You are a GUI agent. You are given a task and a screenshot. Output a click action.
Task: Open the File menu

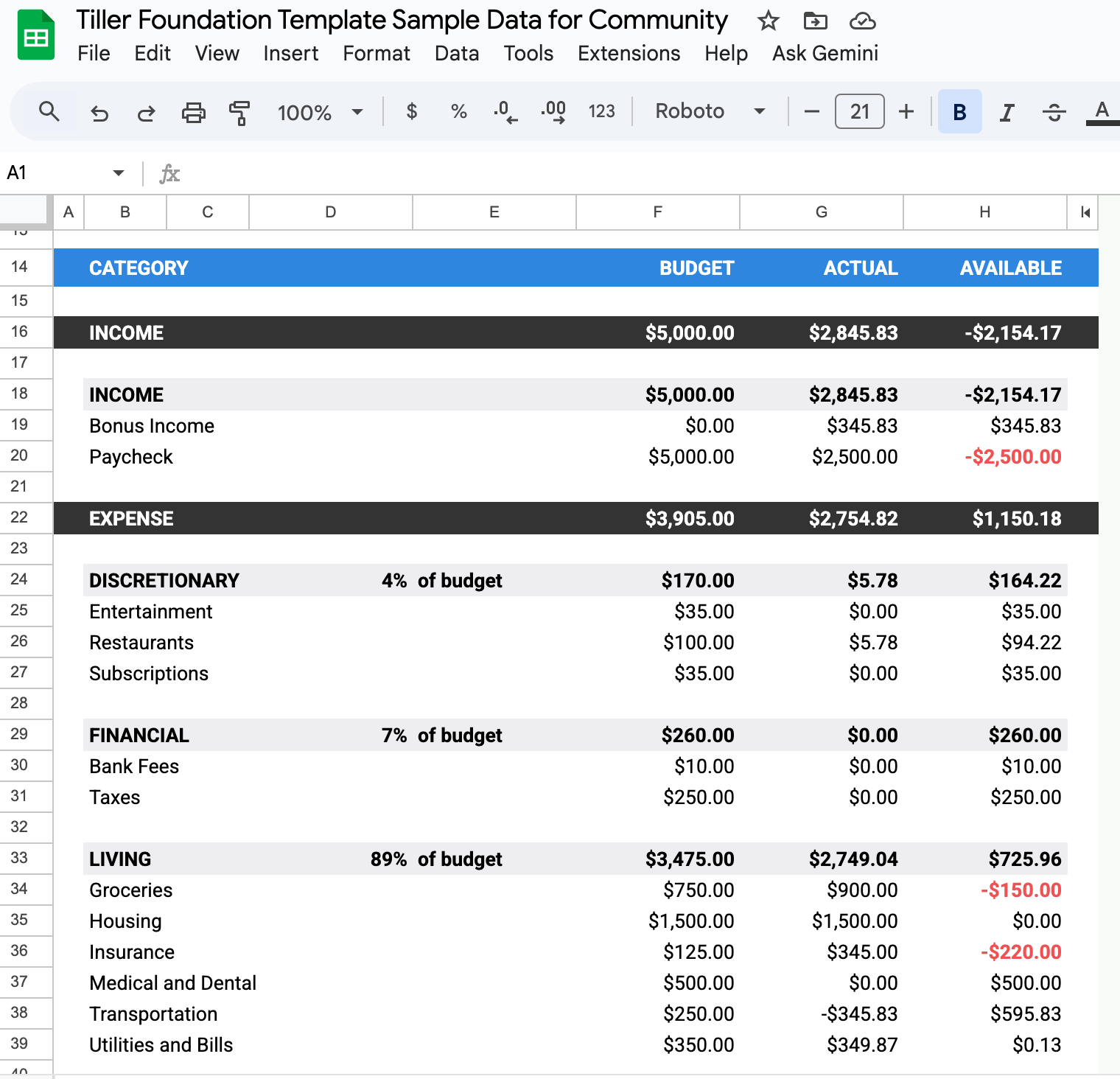coord(94,53)
